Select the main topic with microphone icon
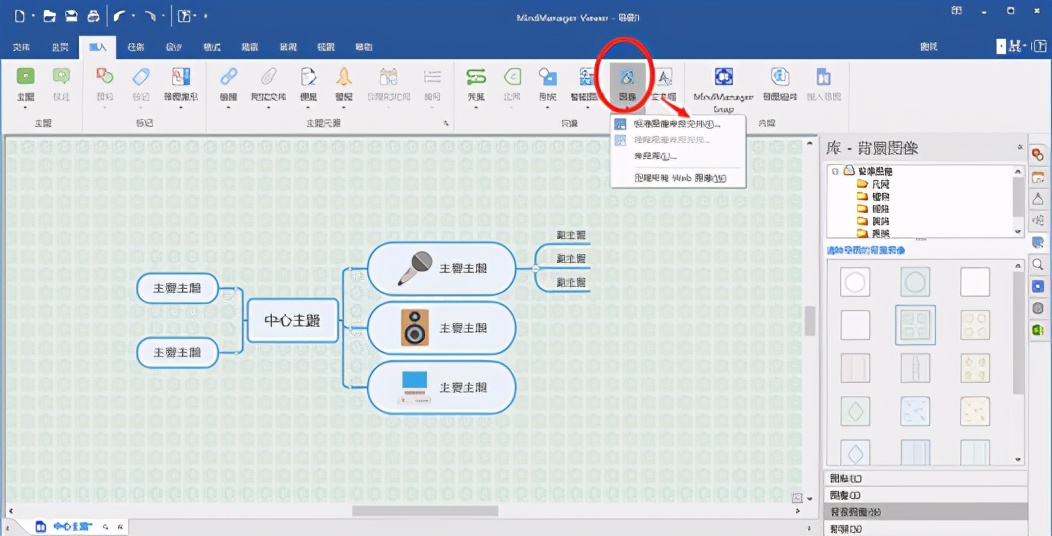 [441, 268]
